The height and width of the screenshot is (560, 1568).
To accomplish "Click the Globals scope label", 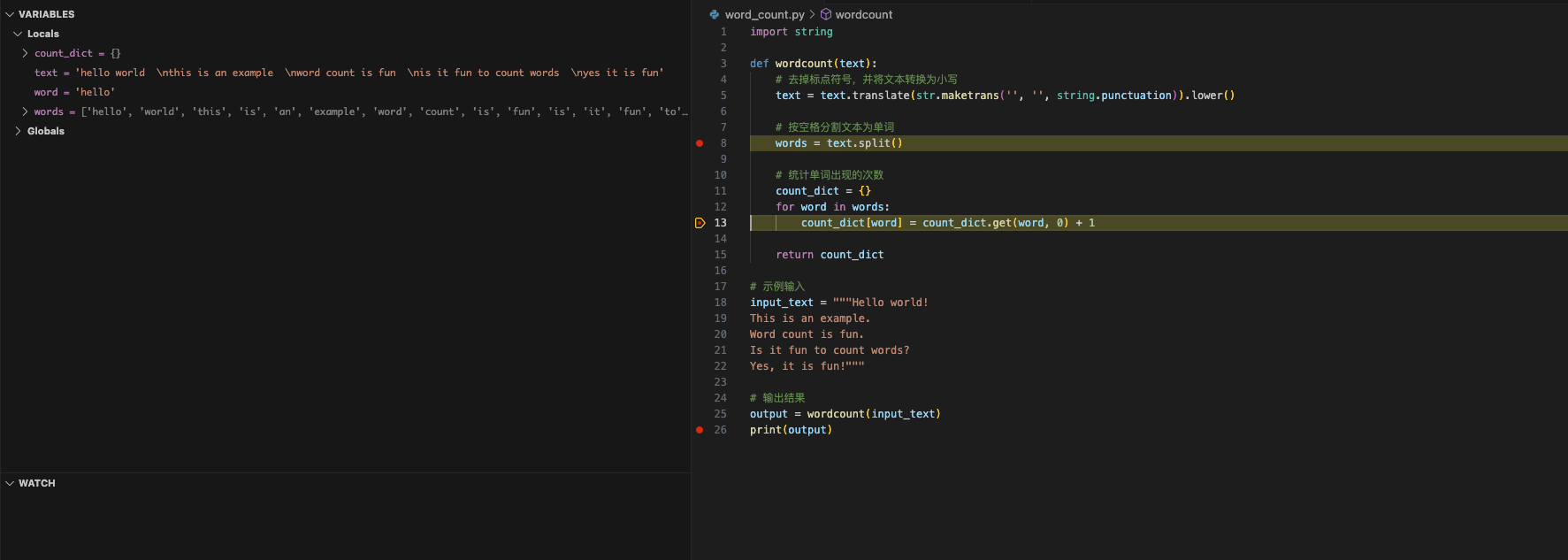I will (x=46, y=131).
